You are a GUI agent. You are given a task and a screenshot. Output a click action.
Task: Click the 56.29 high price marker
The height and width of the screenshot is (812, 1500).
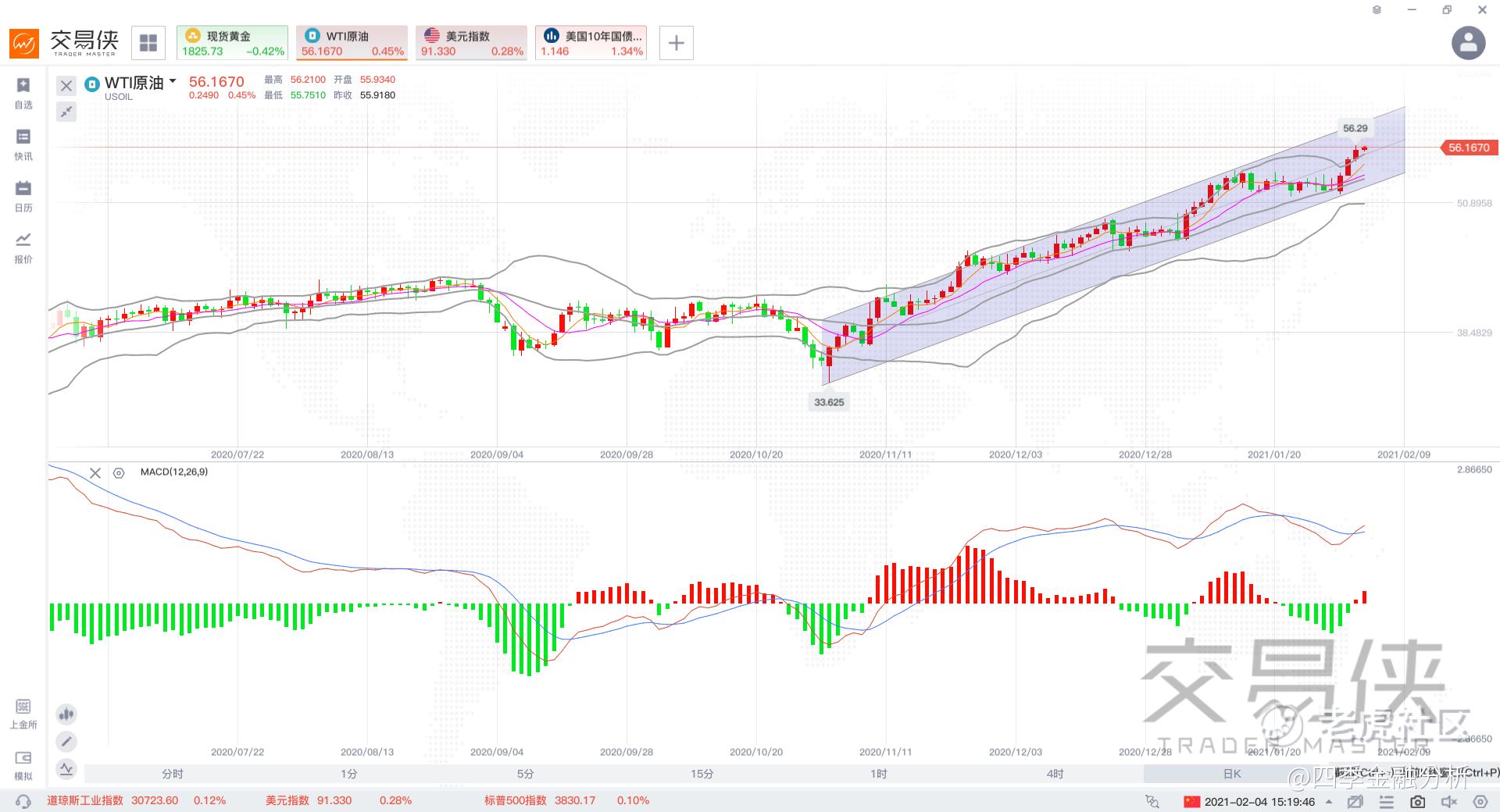point(1355,128)
